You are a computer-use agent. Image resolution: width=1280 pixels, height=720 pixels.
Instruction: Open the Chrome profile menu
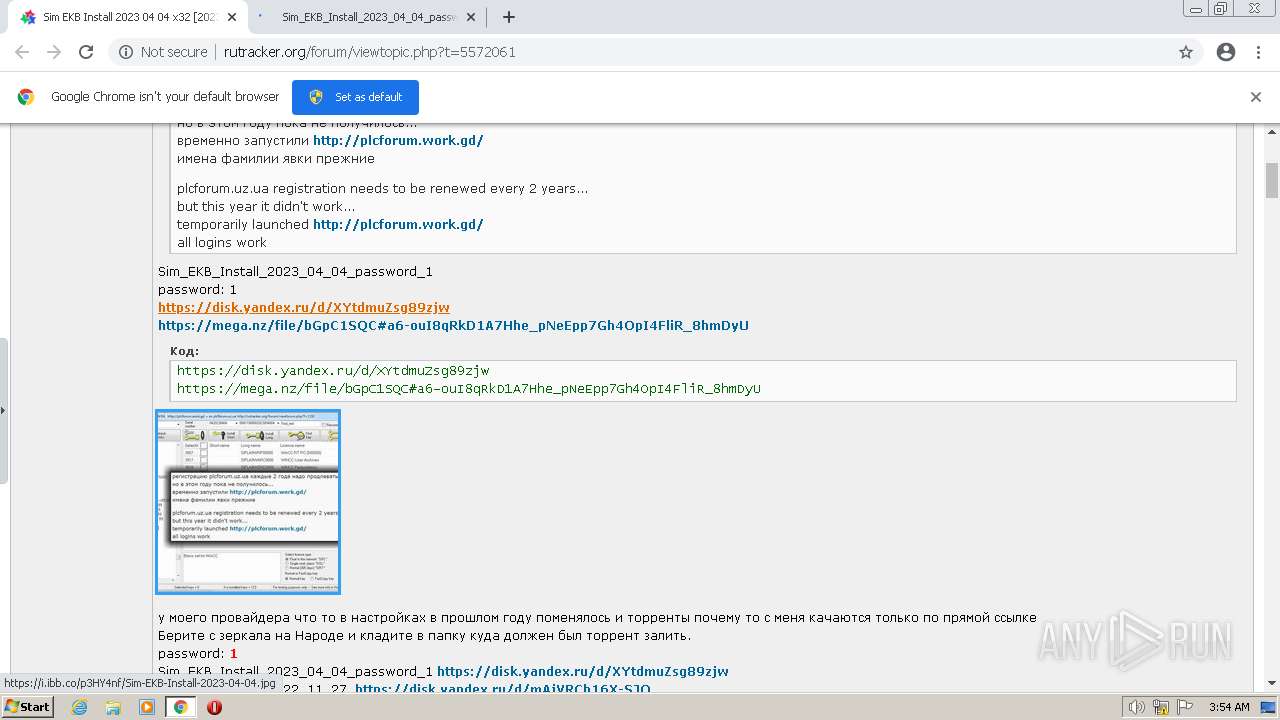coord(1226,52)
